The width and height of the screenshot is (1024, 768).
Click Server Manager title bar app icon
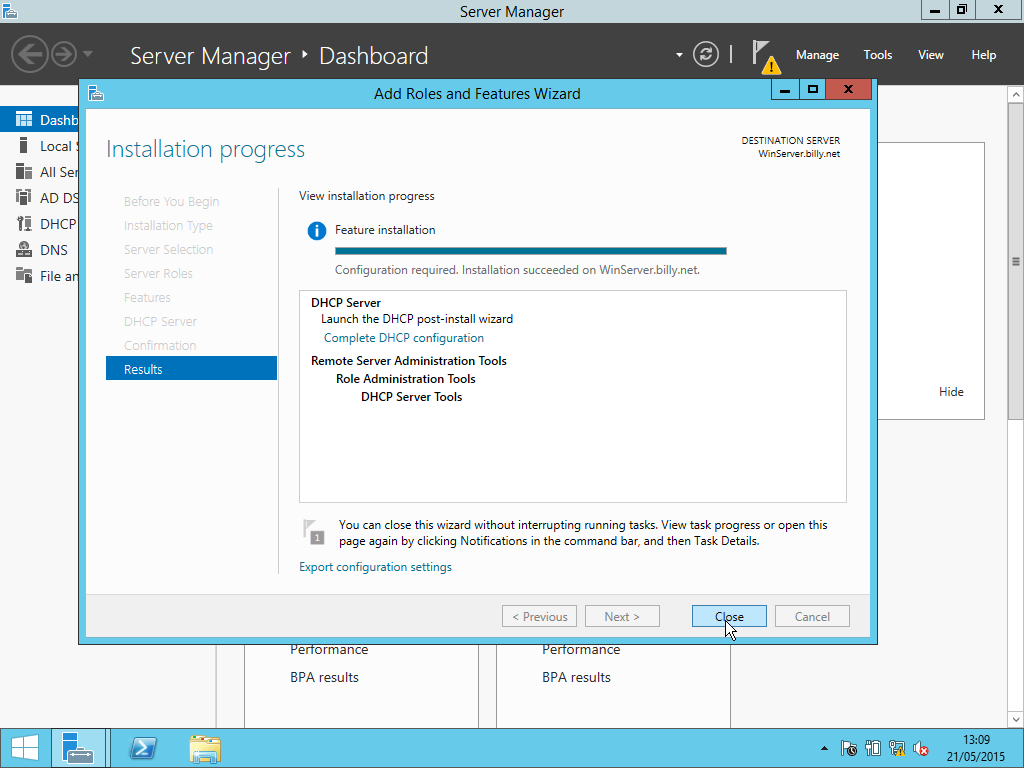(x=10, y=10)
